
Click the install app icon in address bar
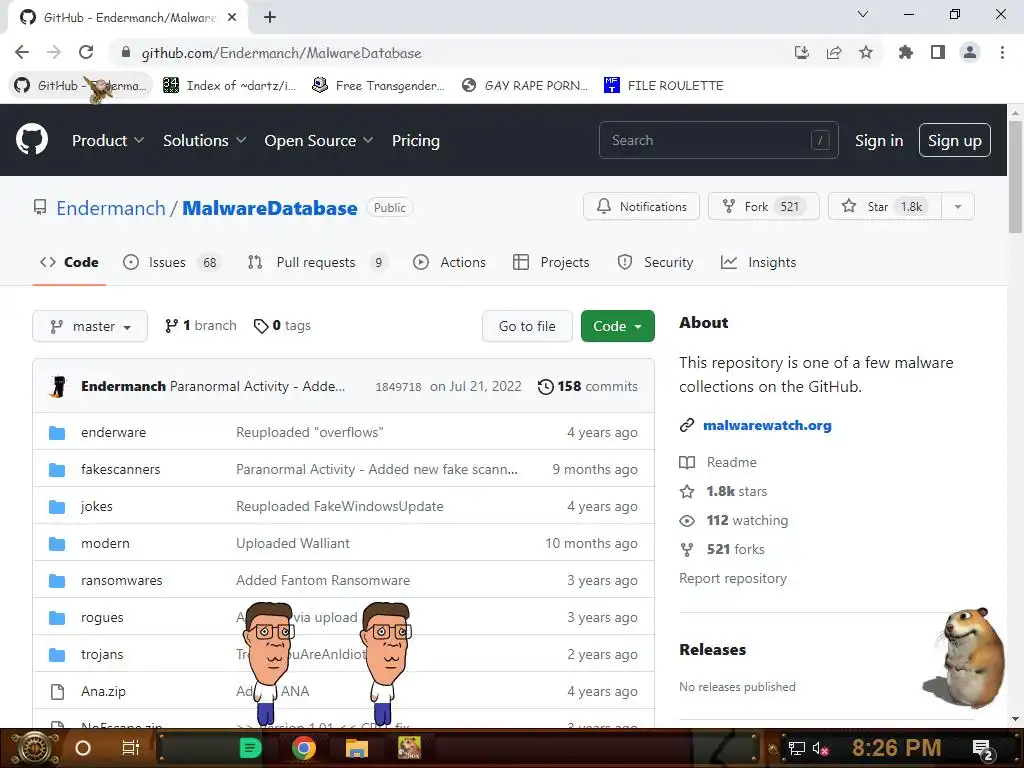801,52
